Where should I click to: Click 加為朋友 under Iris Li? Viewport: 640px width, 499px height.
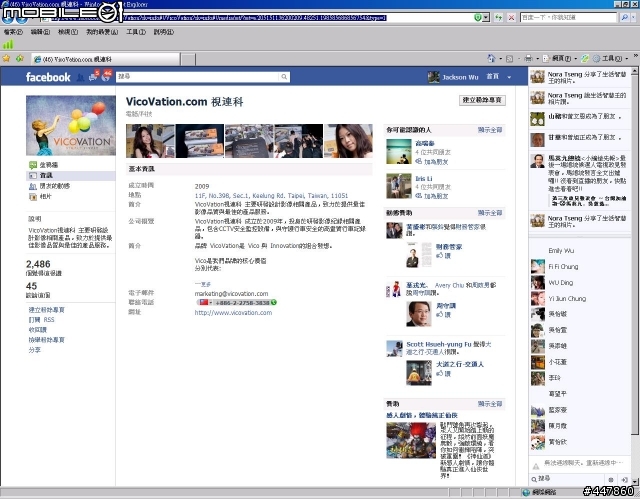coord(436,196)
